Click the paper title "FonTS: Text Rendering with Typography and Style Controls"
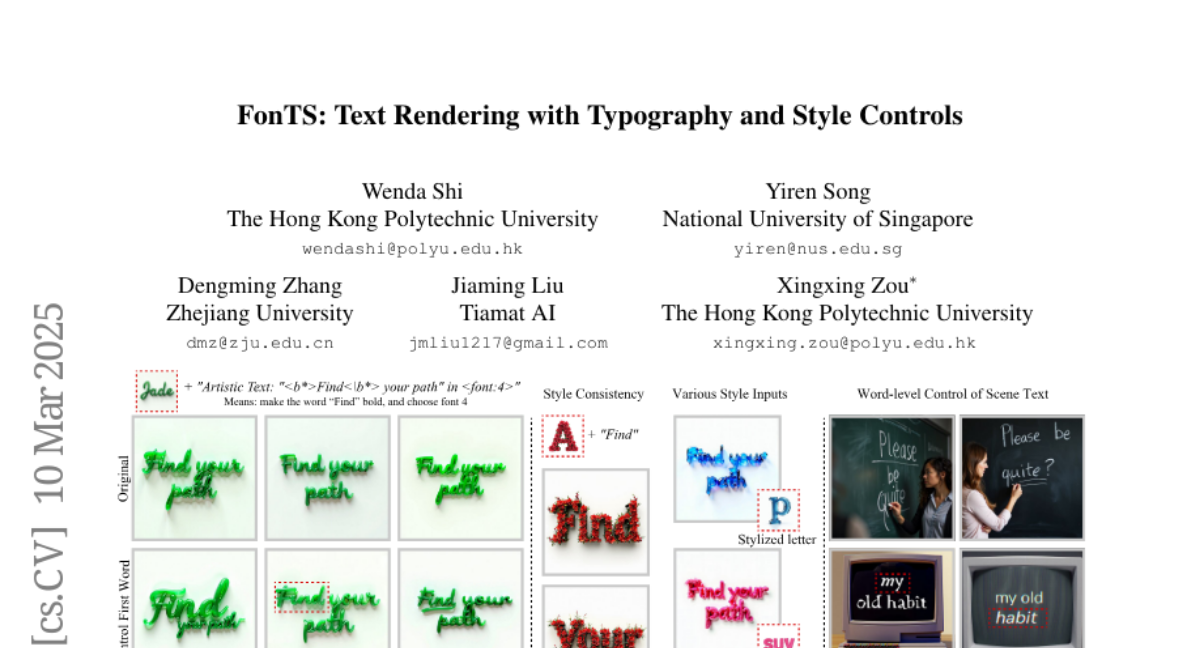Viewport: 1200px width, 648px height. point(600,116)
